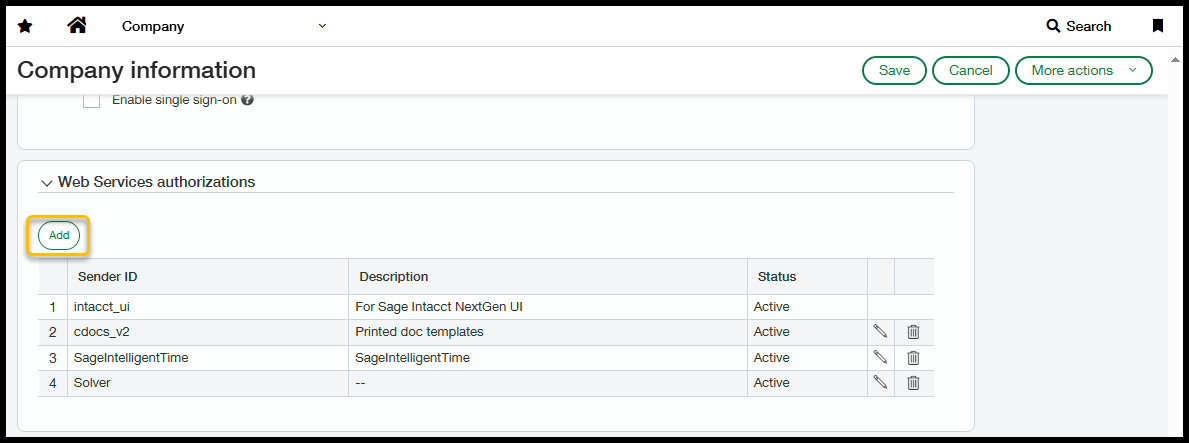
Task: Click the Cancel button
Action: click(x=970, y=70)
